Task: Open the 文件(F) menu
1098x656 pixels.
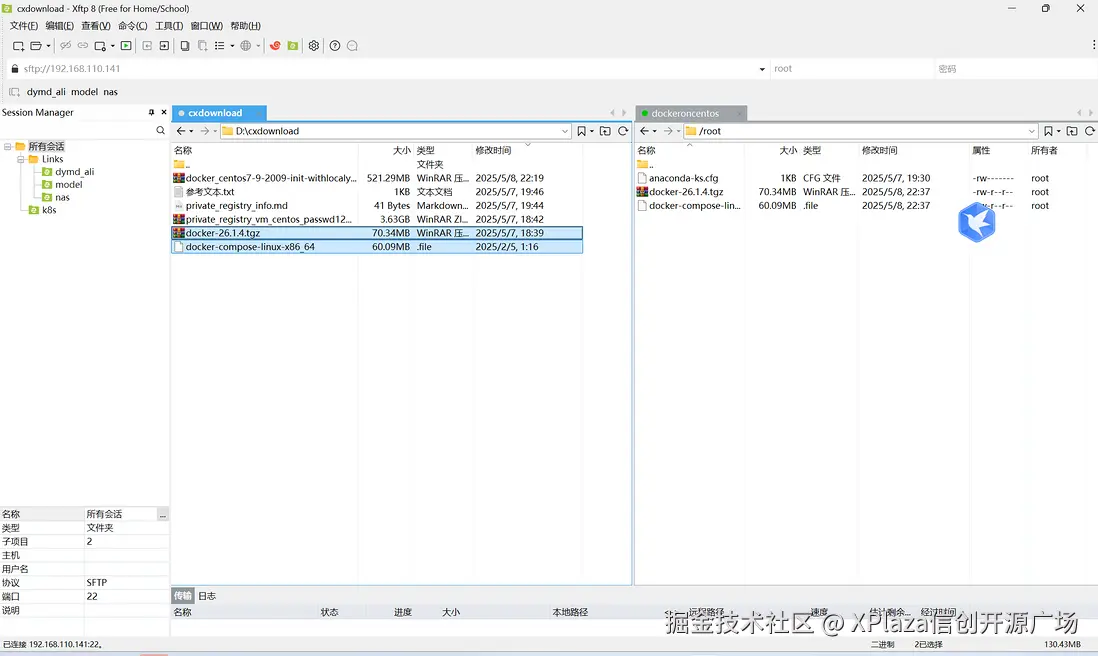Action: tap(24, 26)
